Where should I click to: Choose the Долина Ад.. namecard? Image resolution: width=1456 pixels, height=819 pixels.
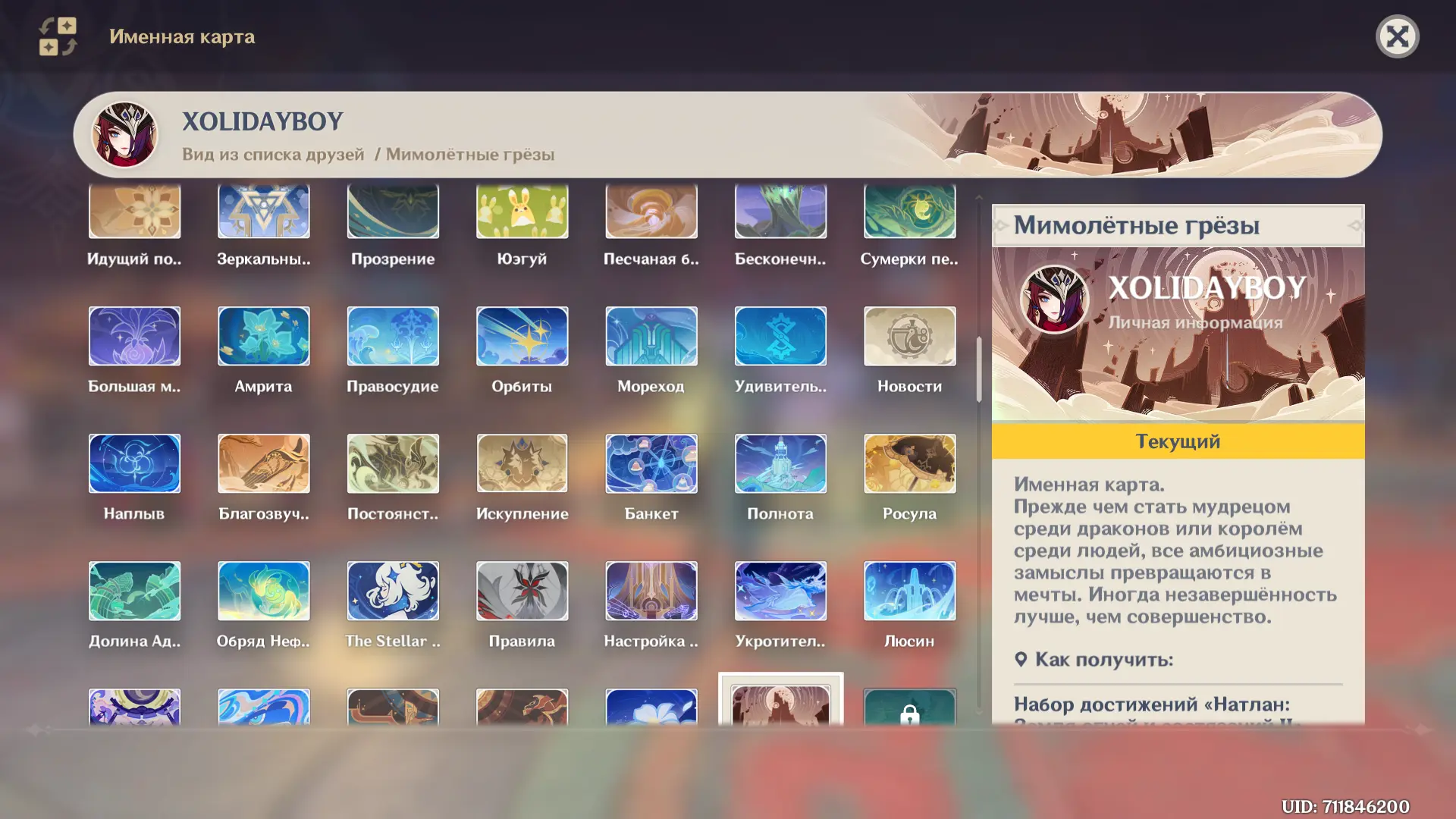click(134, 591)
